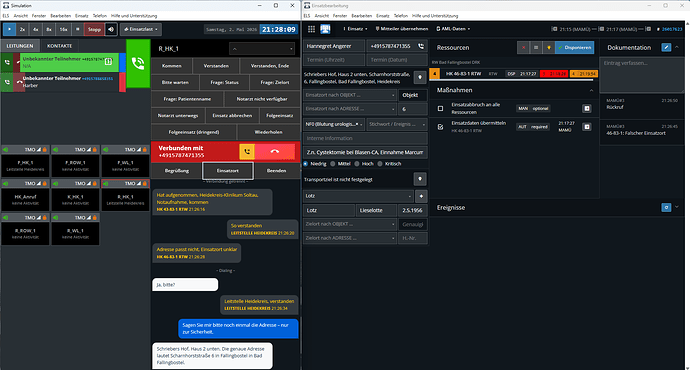Image resolution: width=690 pixels, height=370 pixels.
Task: Click the large green answer-call phone icon
Action: (138, 63)
